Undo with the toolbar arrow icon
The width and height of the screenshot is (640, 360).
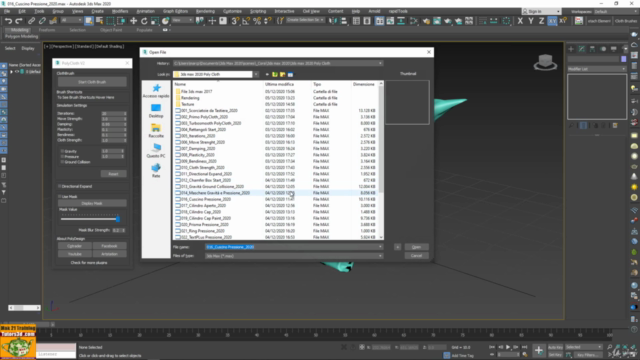[x=8, y=21]
